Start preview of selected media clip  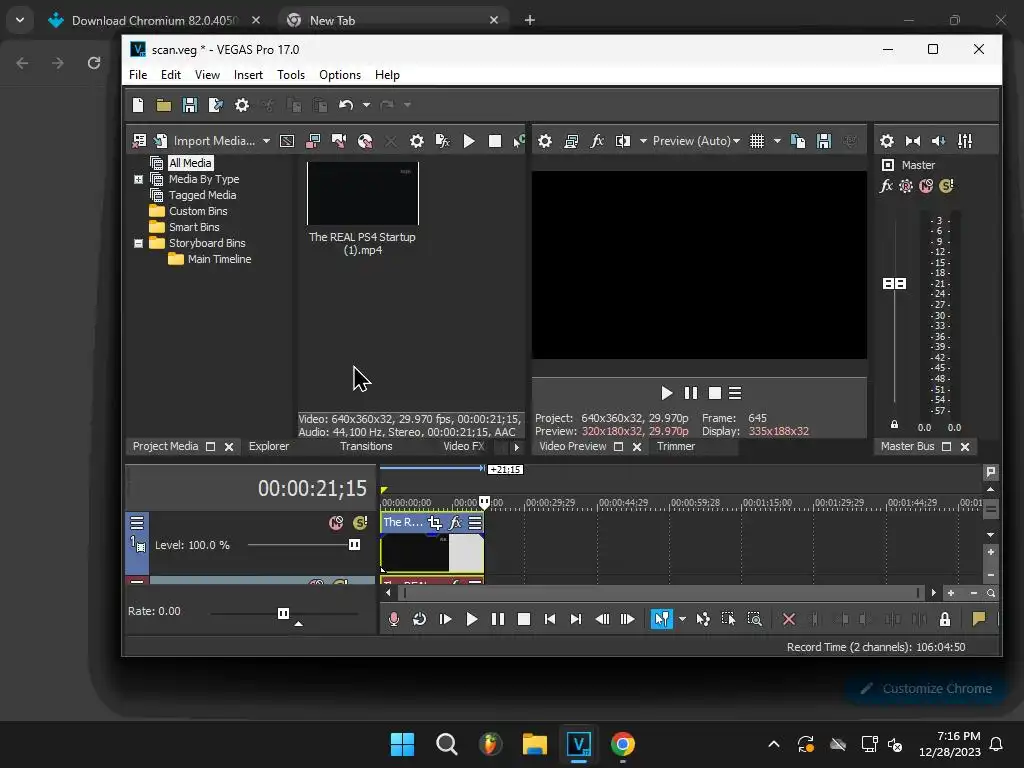click(469, 141)
